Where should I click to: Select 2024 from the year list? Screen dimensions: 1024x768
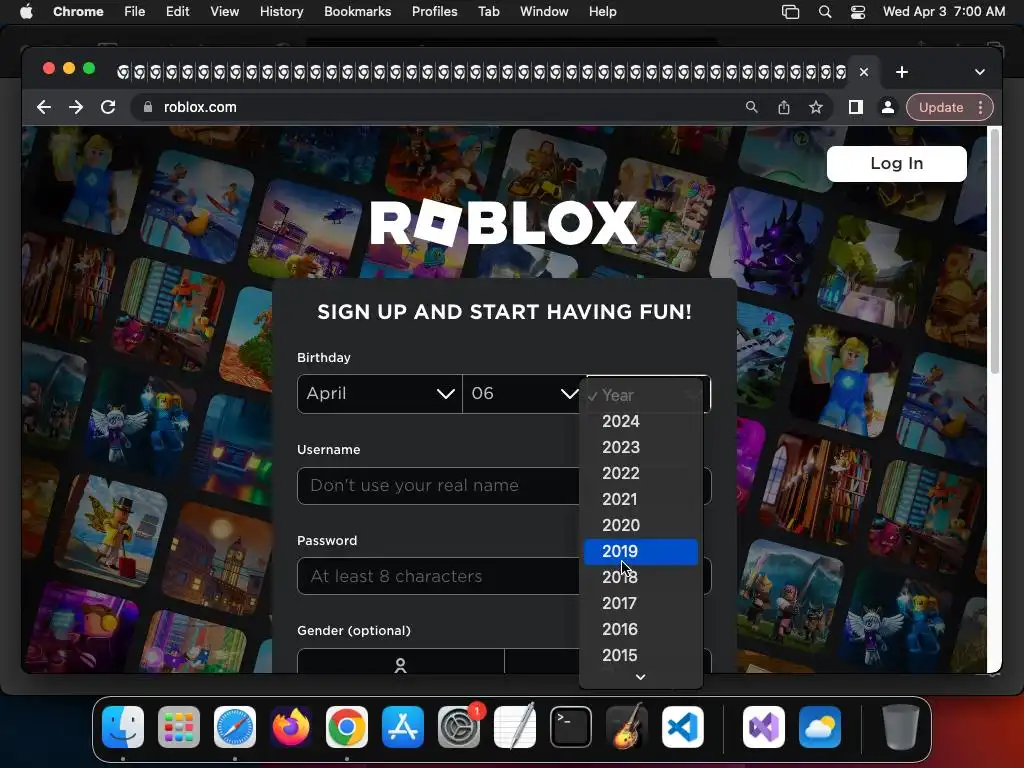tap(641, 421)
